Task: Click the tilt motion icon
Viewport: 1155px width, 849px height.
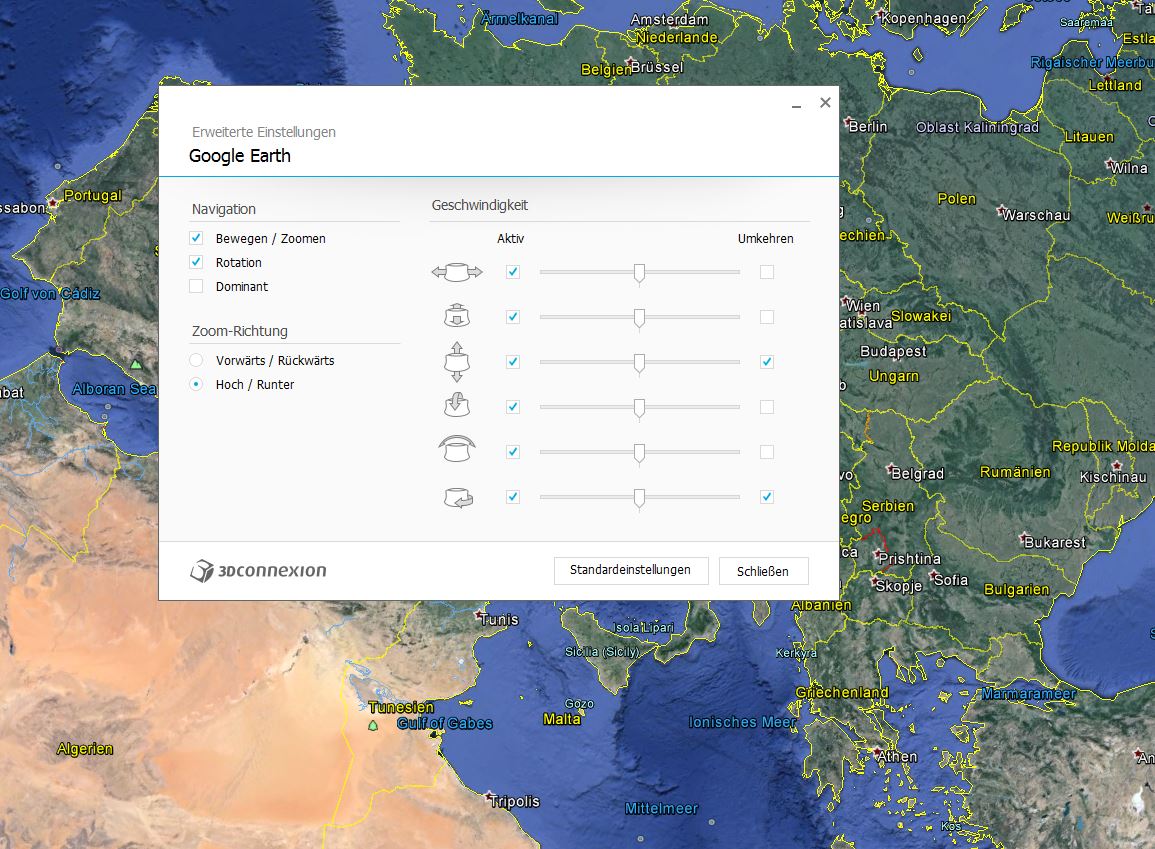Action: pos(457,406)
